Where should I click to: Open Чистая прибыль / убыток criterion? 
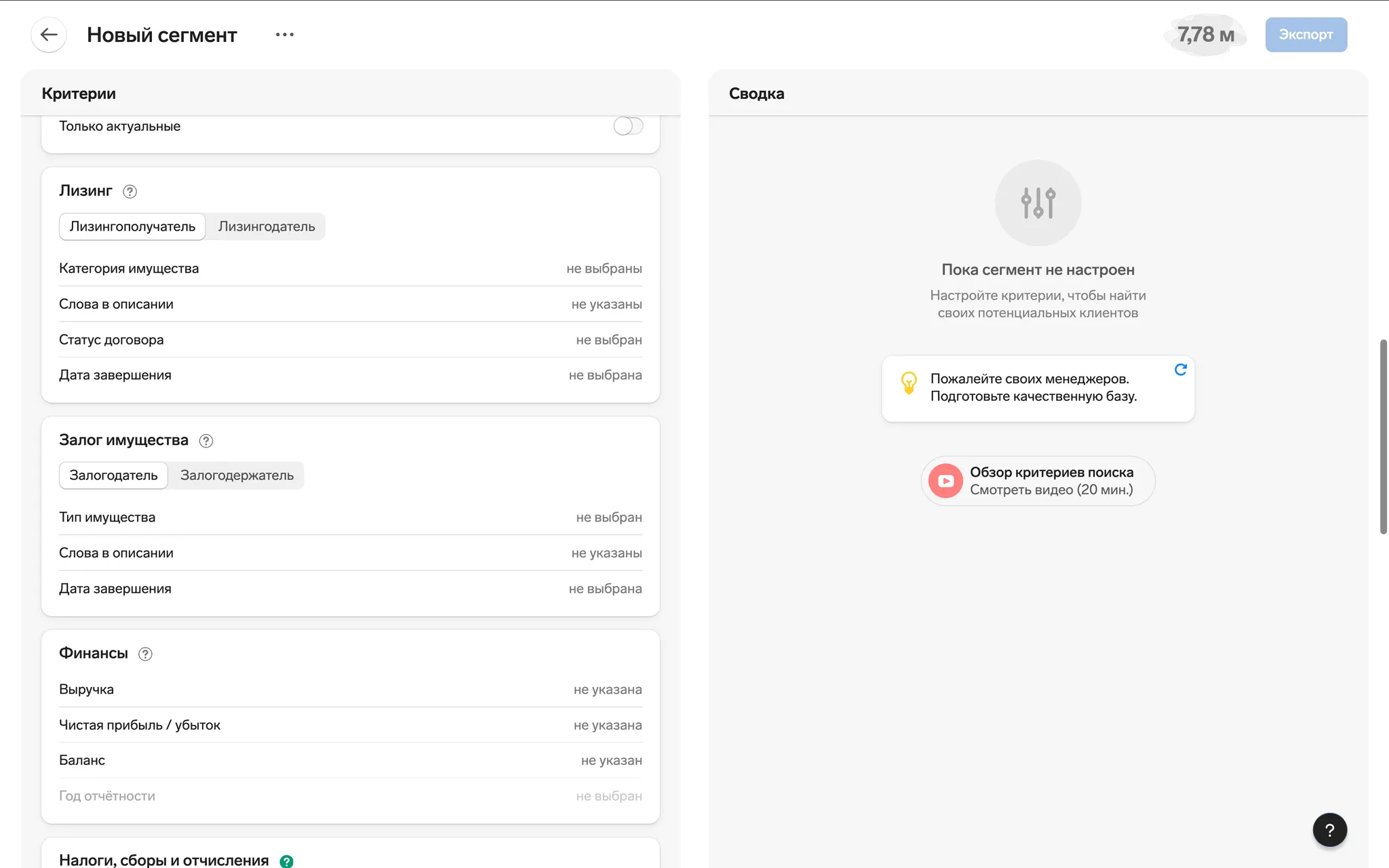(350, 725)
